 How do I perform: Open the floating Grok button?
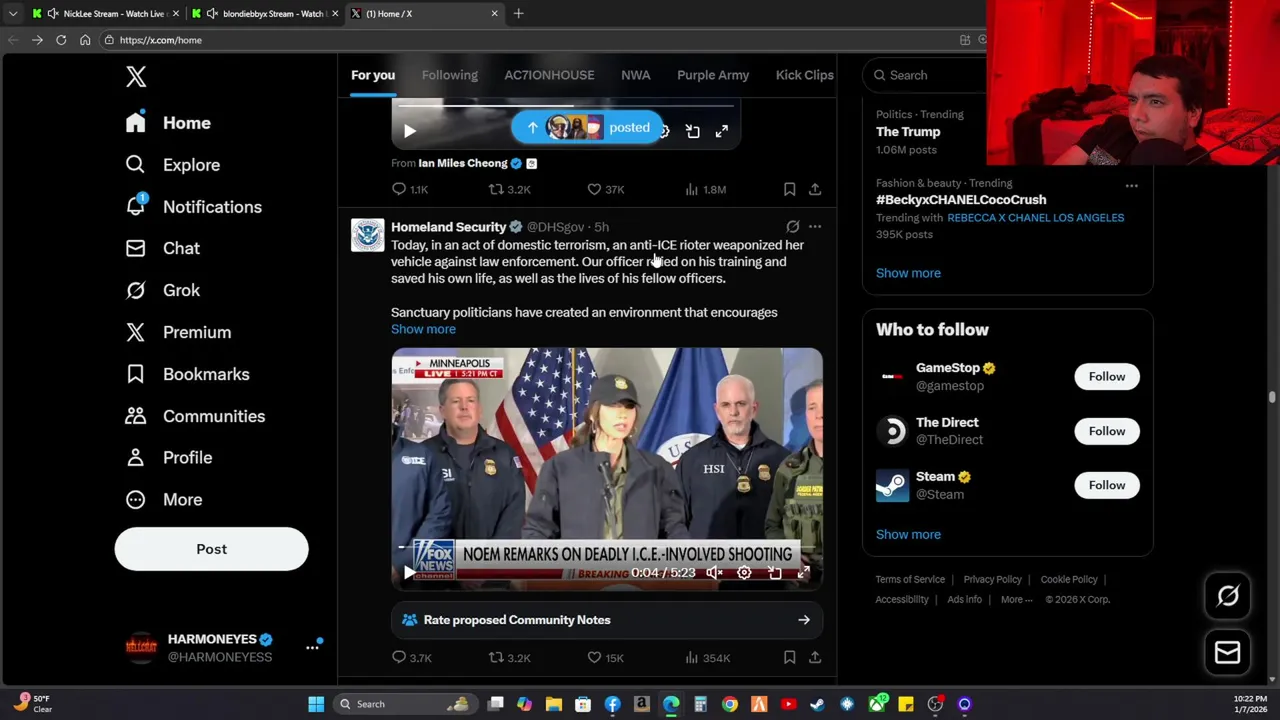[x=1227, y=596]
